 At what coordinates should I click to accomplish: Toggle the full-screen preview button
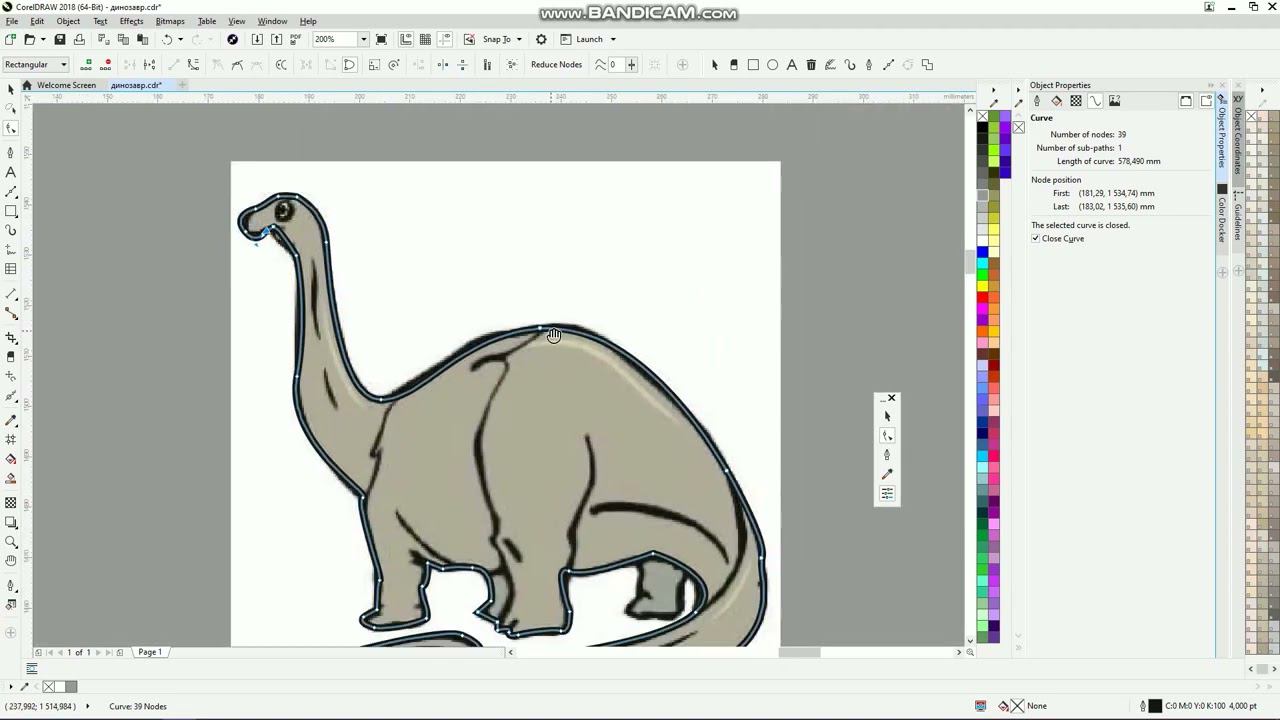click(381, 39)
